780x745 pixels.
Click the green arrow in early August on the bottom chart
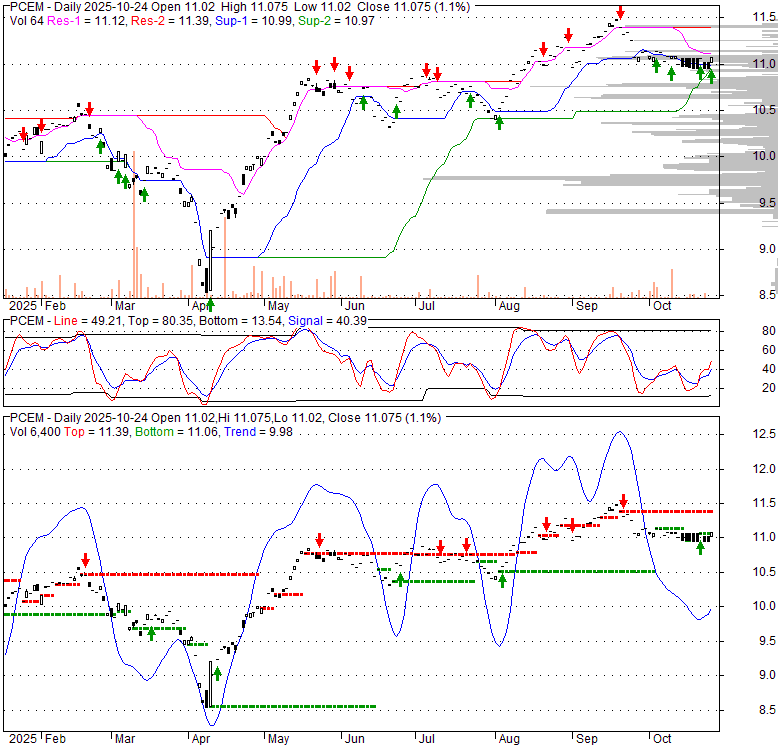coord(504,577)
